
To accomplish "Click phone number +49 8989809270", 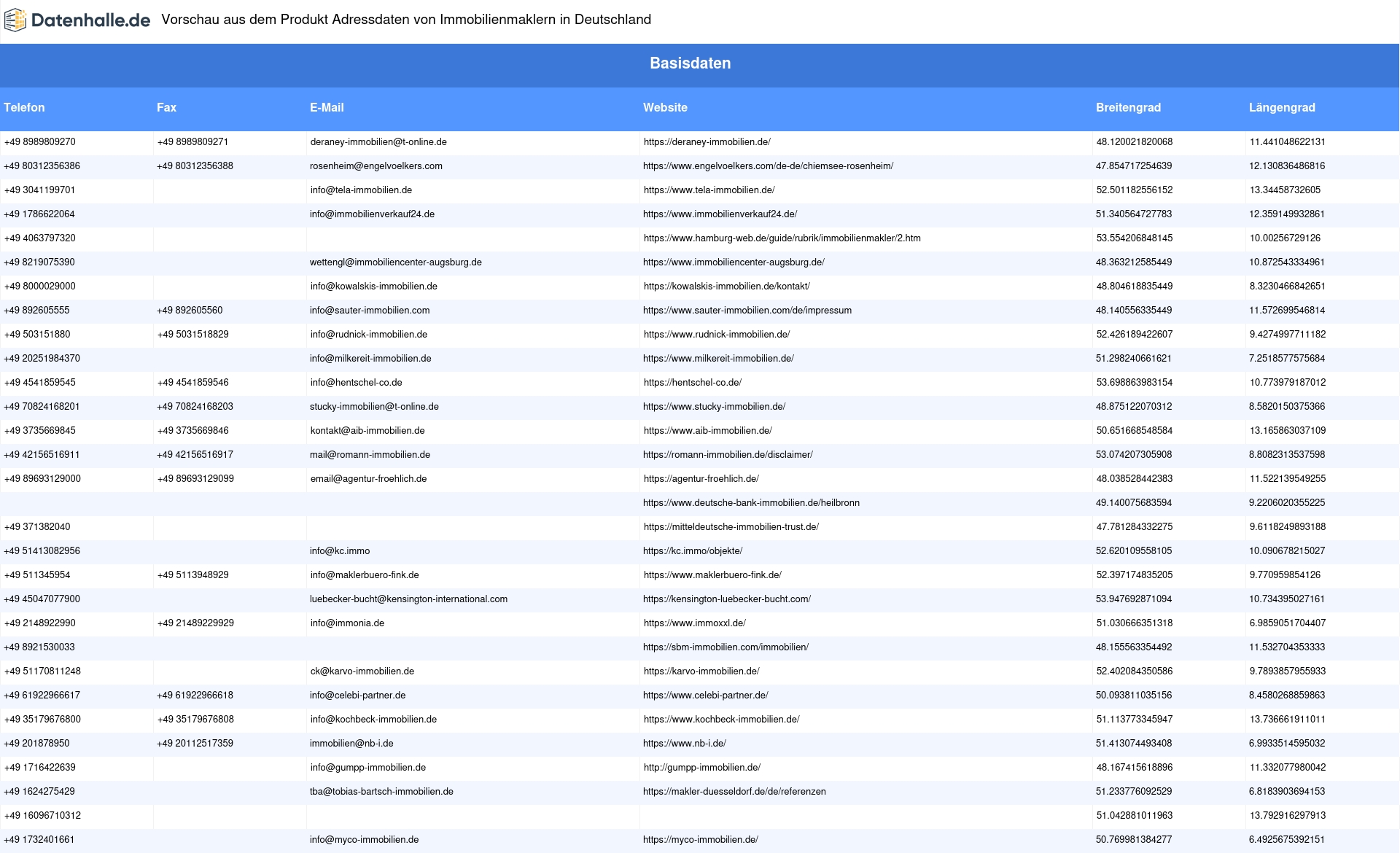I will 40,142.
